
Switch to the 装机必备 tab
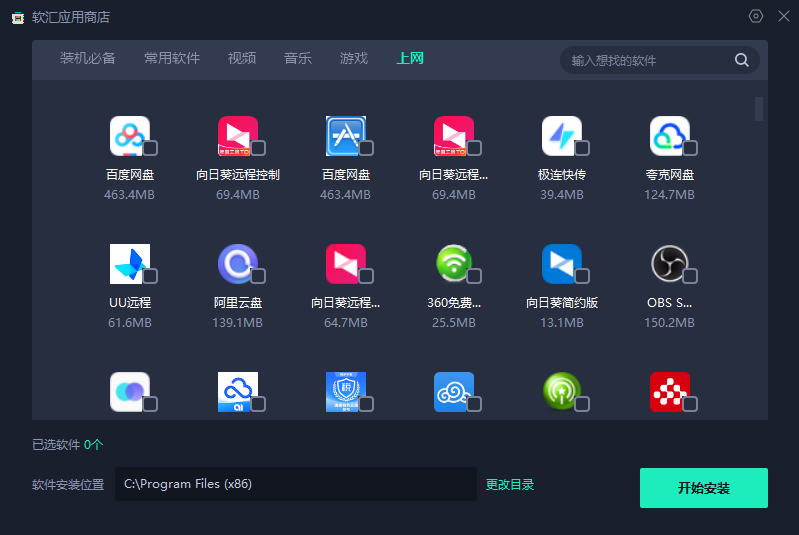pos(88,59)
